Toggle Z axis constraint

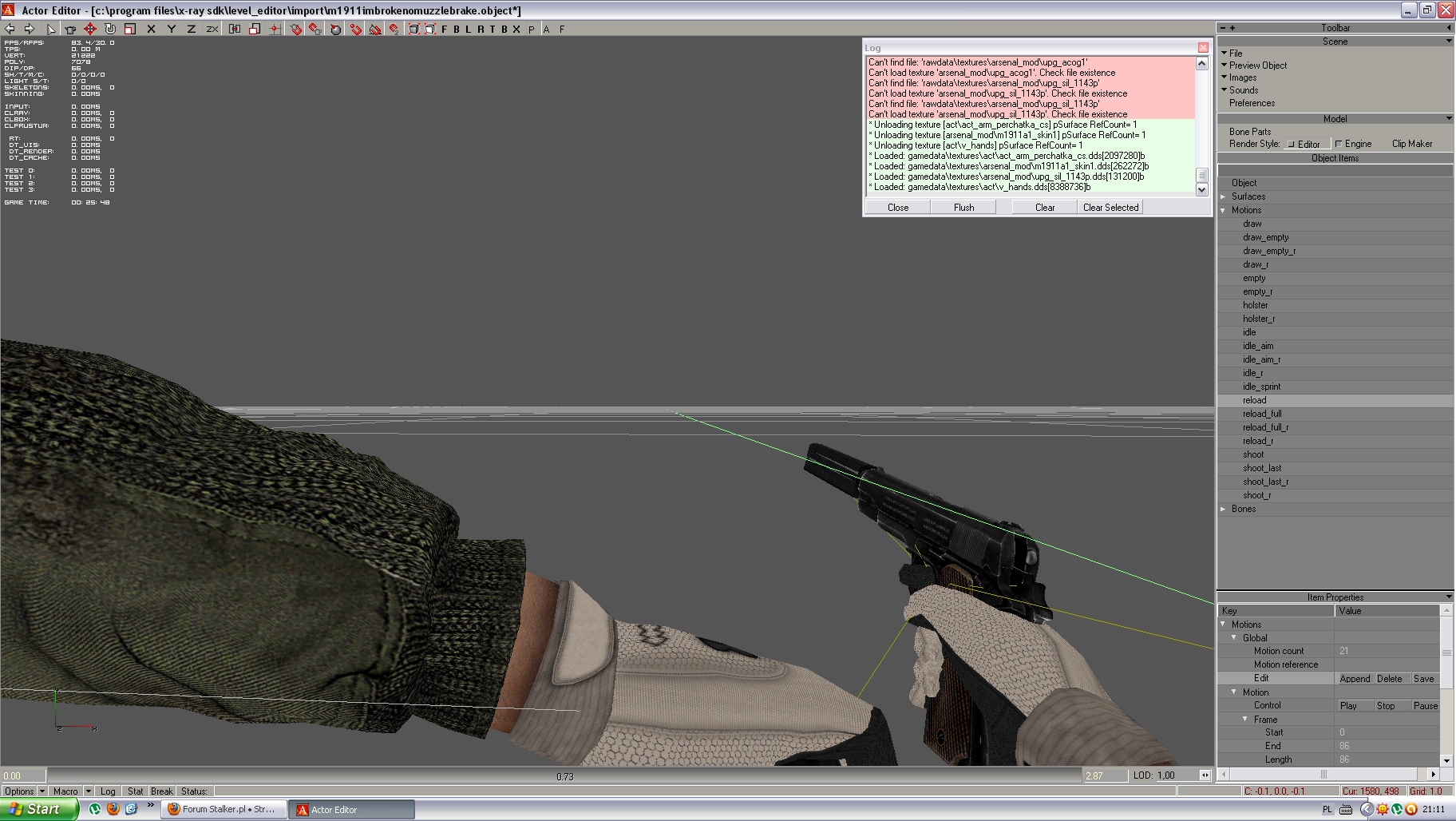point(191,29)
